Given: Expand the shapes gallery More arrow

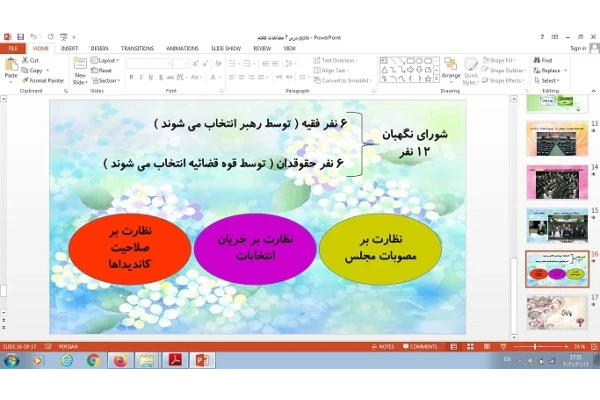Looking at the screenshot, I should 436,79.
